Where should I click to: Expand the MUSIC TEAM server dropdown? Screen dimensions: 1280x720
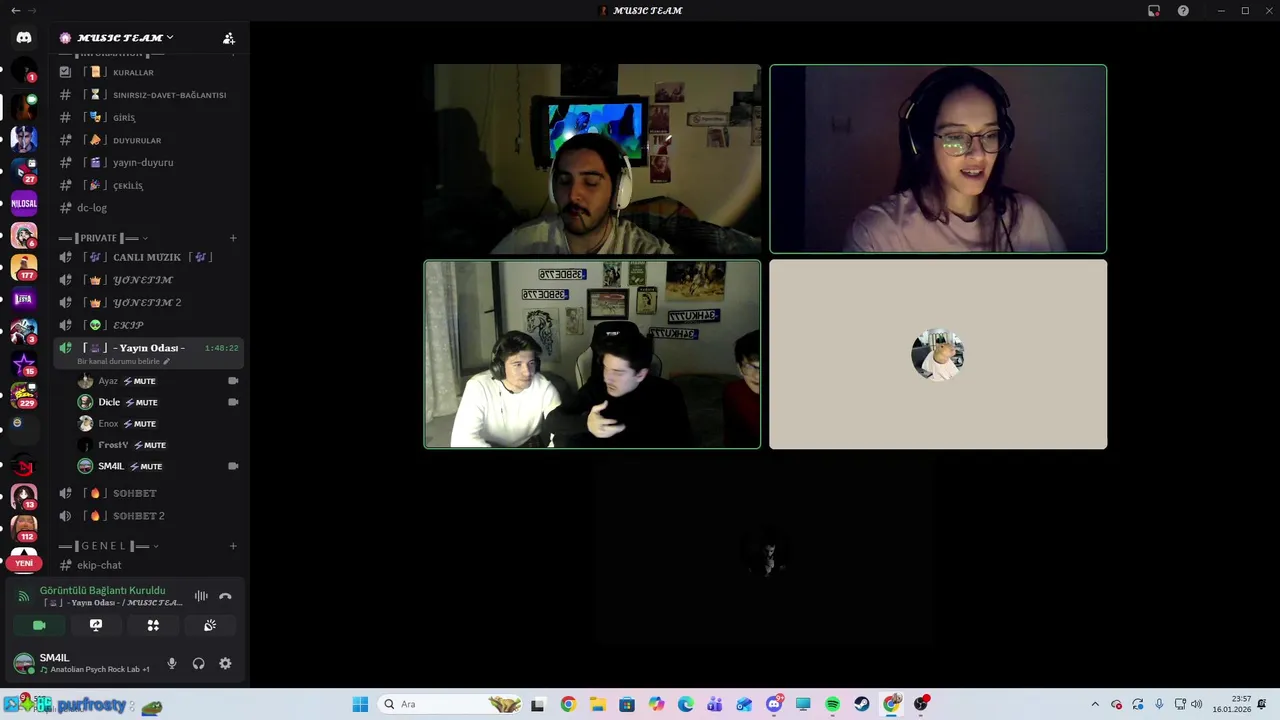[x=170, y=37]
